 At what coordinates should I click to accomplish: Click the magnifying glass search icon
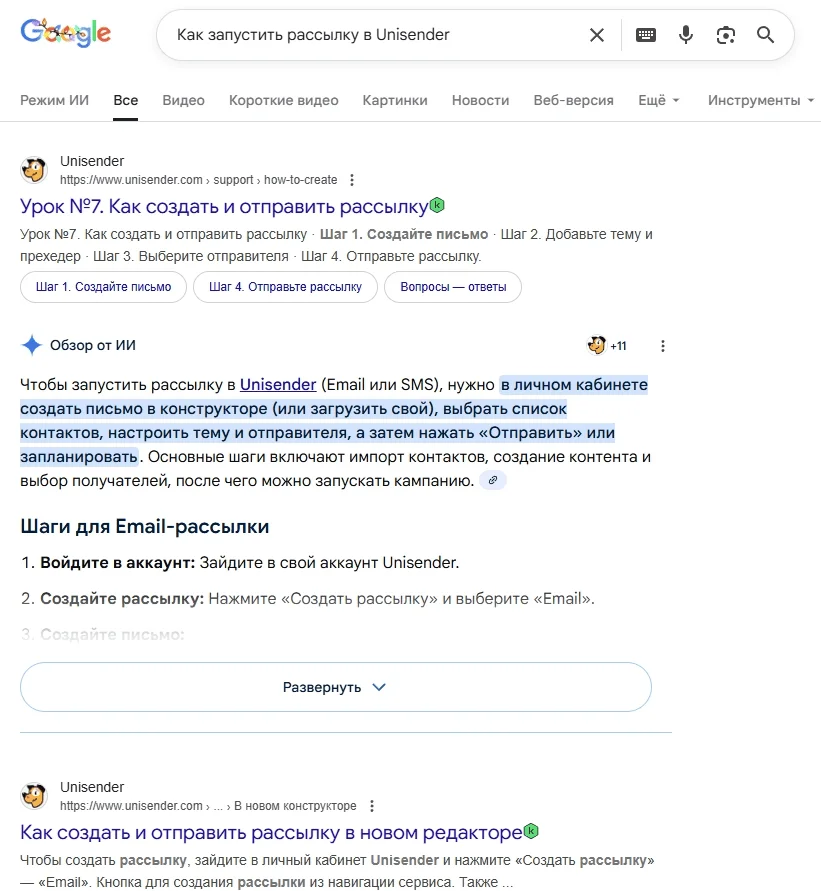coord(766,35)
